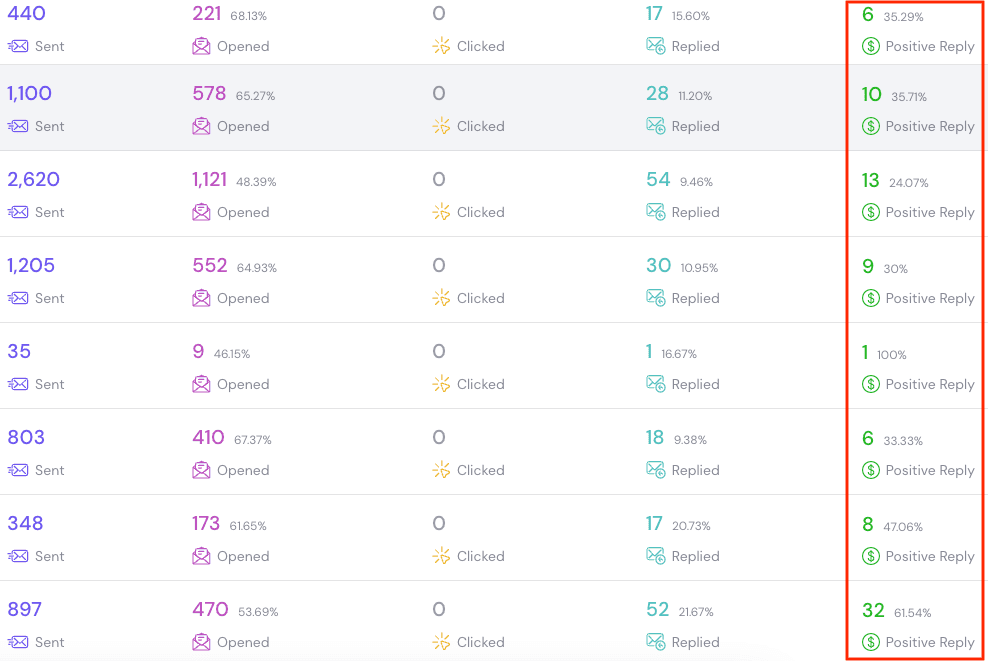988x661 pixels.
Task: Select the 897 Sent value
Action: (x=24, y=609)
